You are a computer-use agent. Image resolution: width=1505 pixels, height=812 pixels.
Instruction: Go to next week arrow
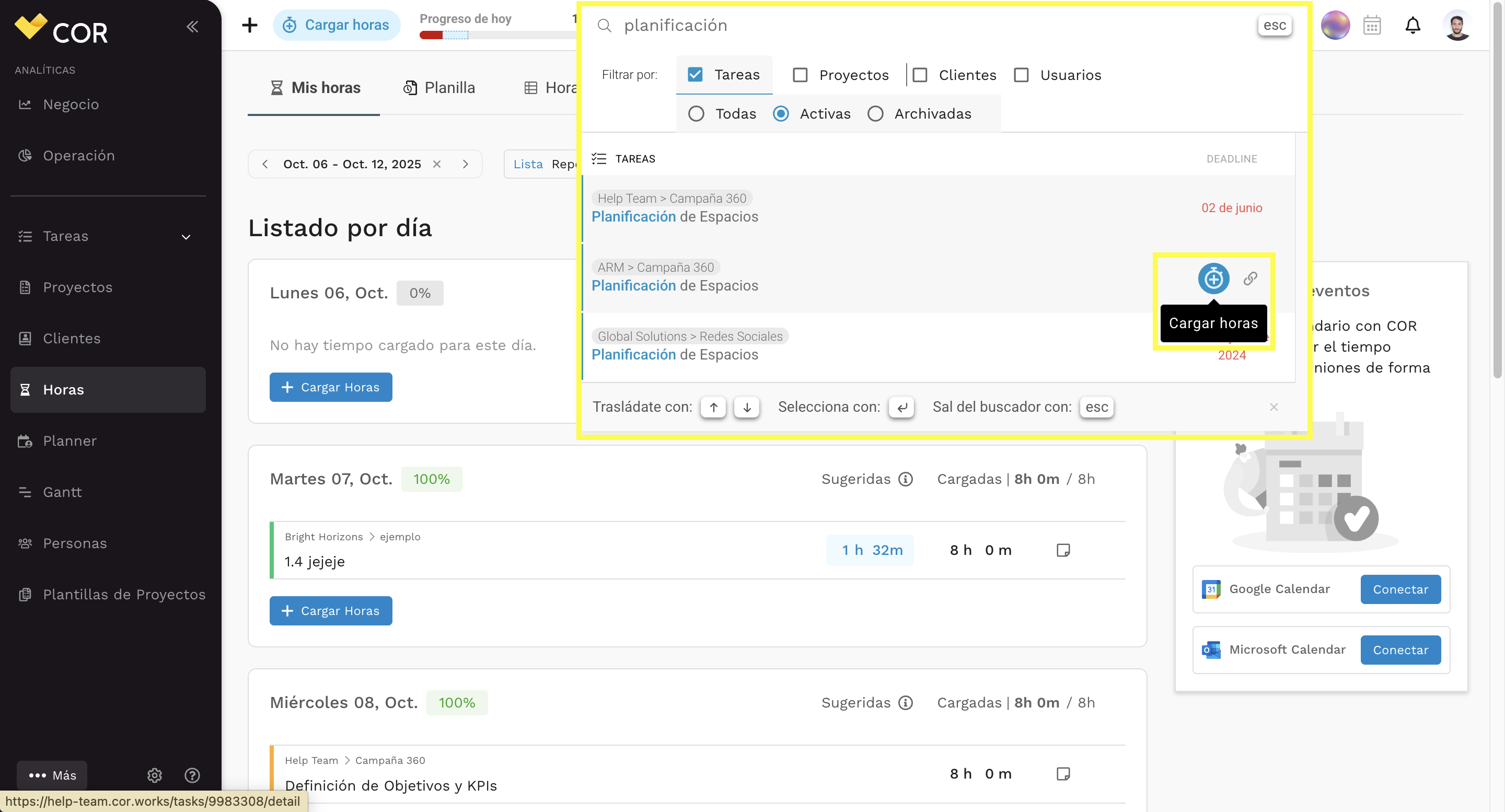[466, 164]
